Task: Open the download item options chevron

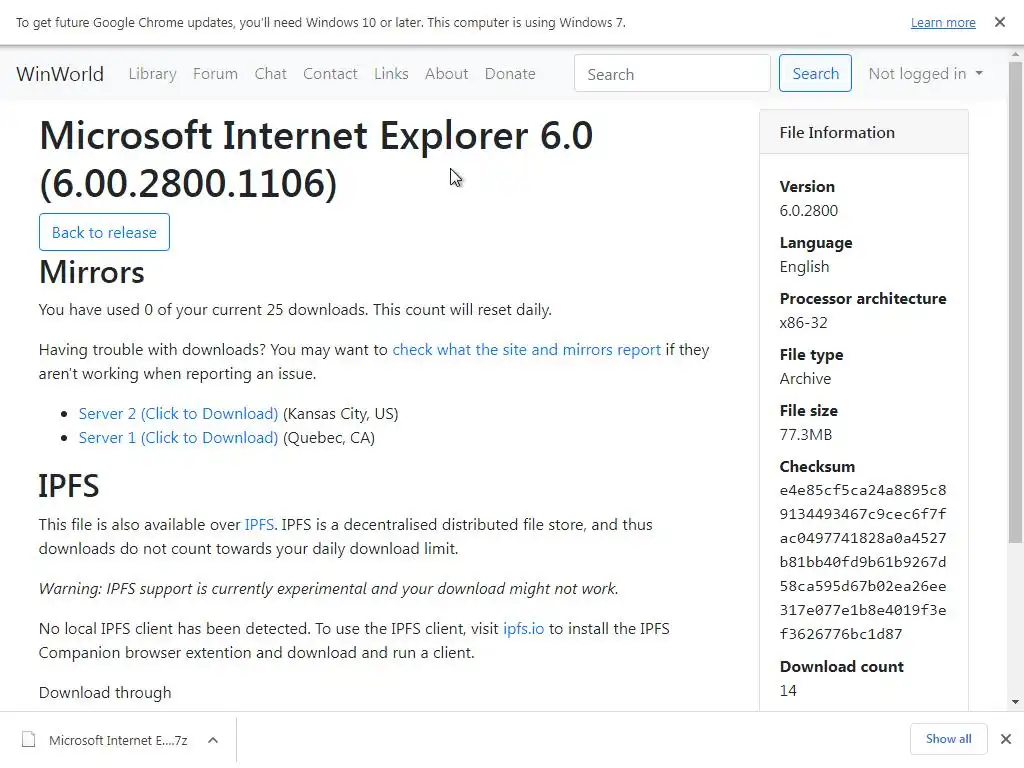Action: (x=213, y=740)
